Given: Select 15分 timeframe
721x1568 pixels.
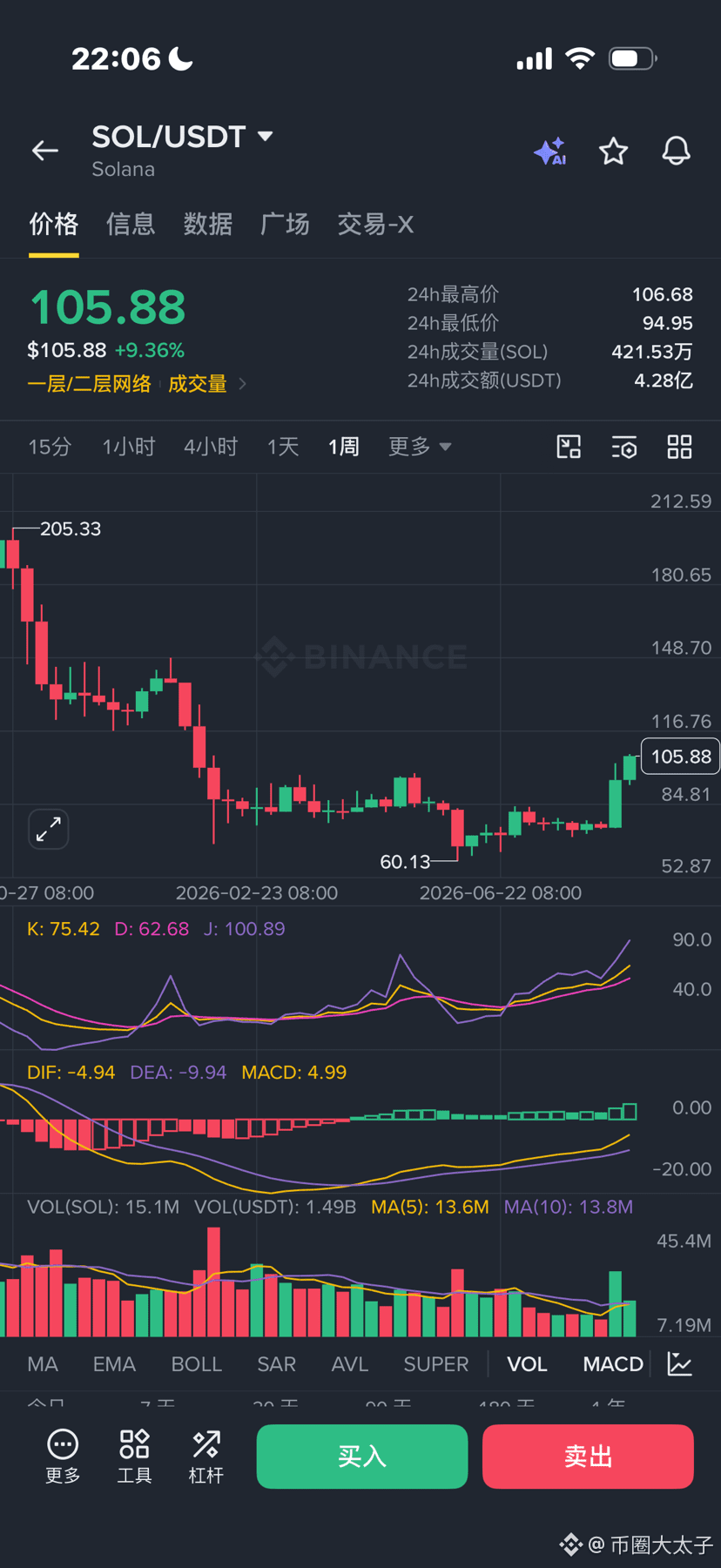Looking at the screenshot, I should click(x=50, y=447).
